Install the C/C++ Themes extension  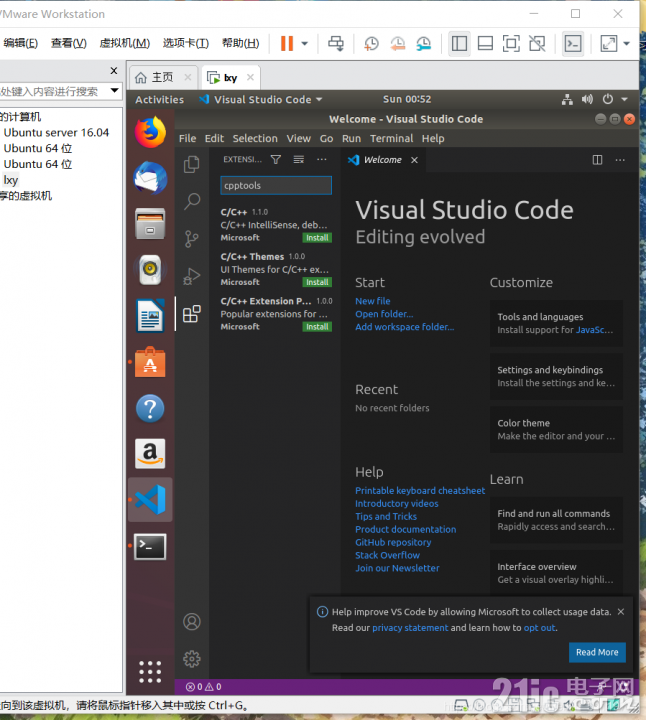(x=317, y=282)
